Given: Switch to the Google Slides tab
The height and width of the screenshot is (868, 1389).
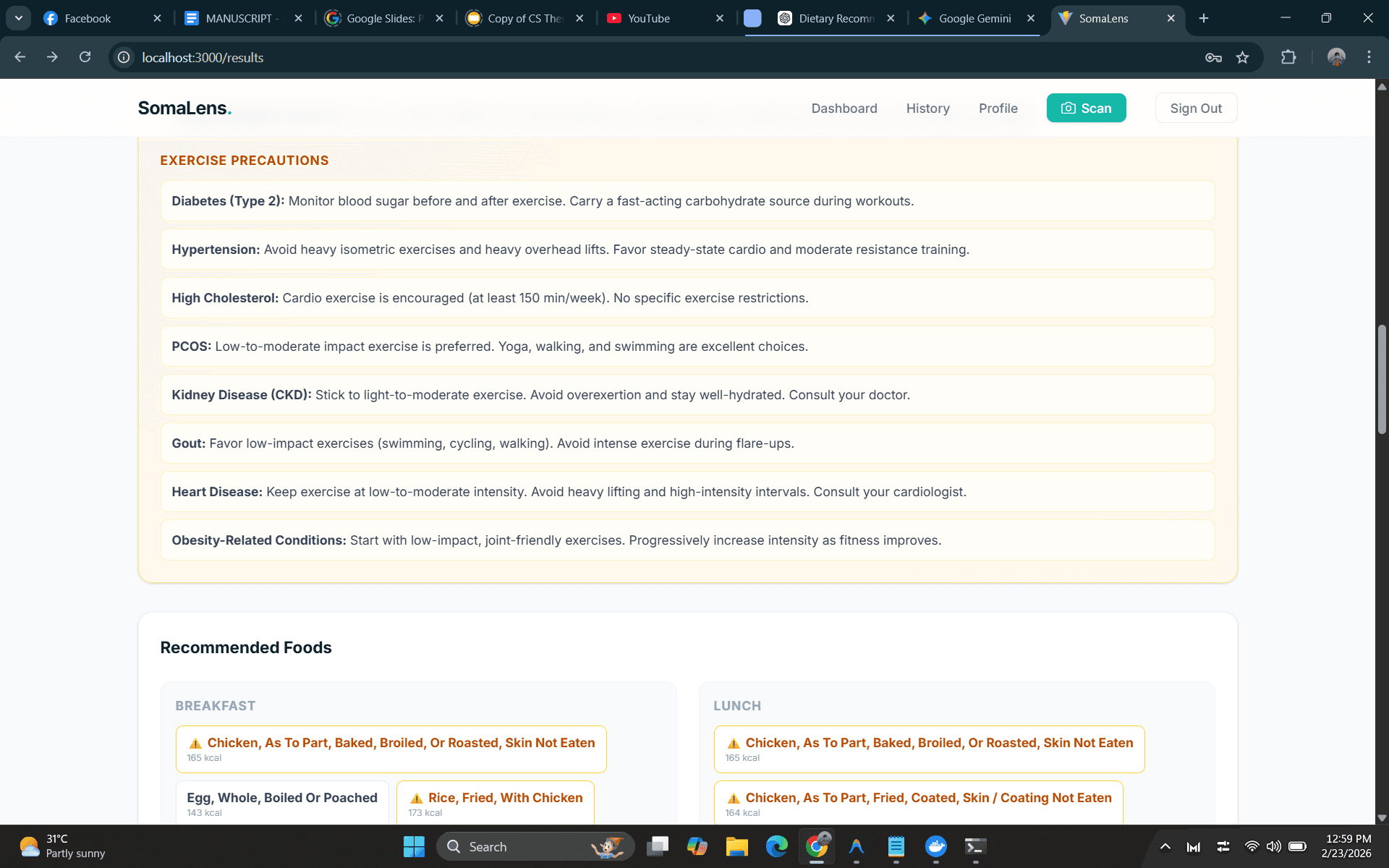Looking at the screenshot, I should [383, 18].
